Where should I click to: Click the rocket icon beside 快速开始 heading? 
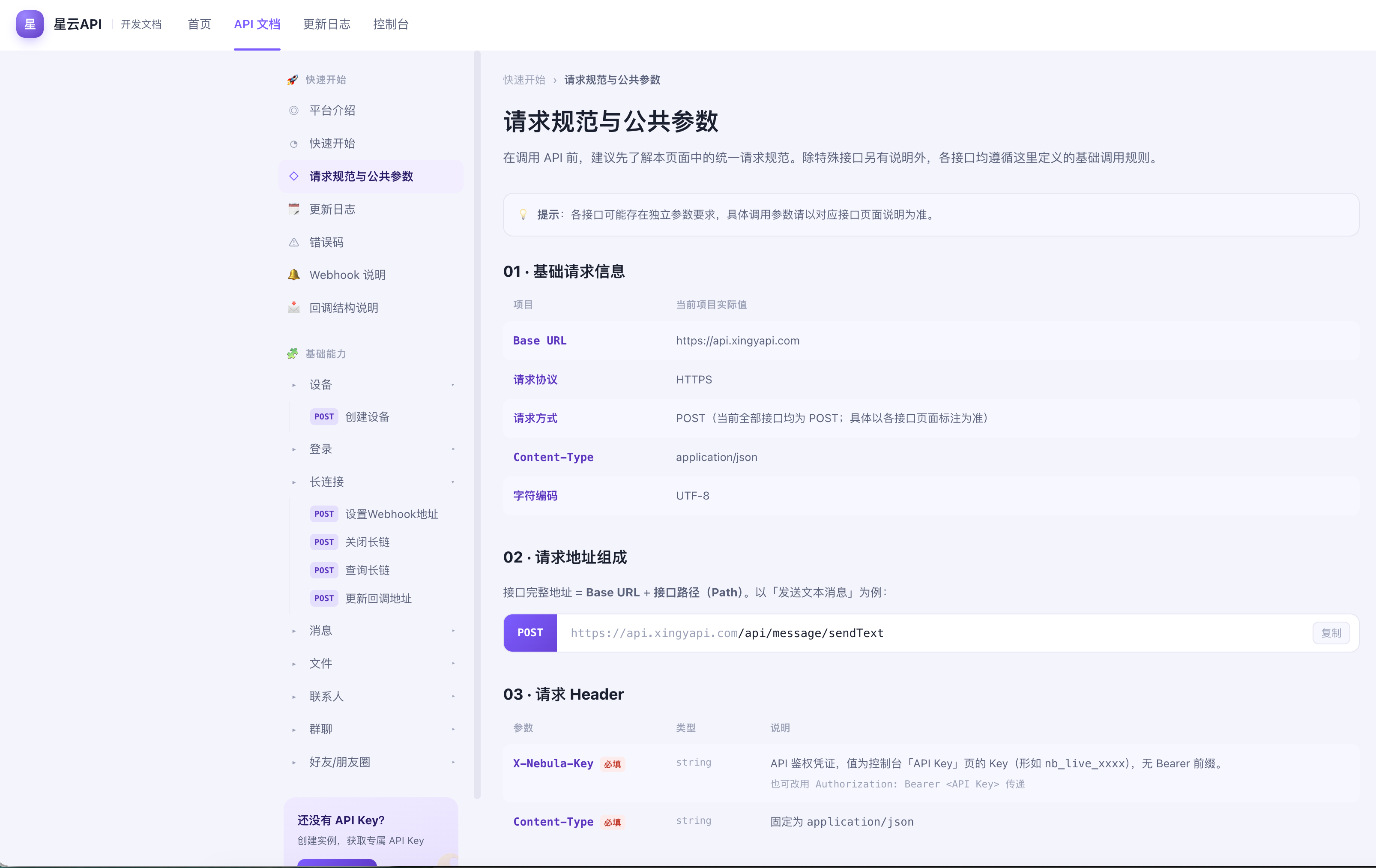click(293, 80)
